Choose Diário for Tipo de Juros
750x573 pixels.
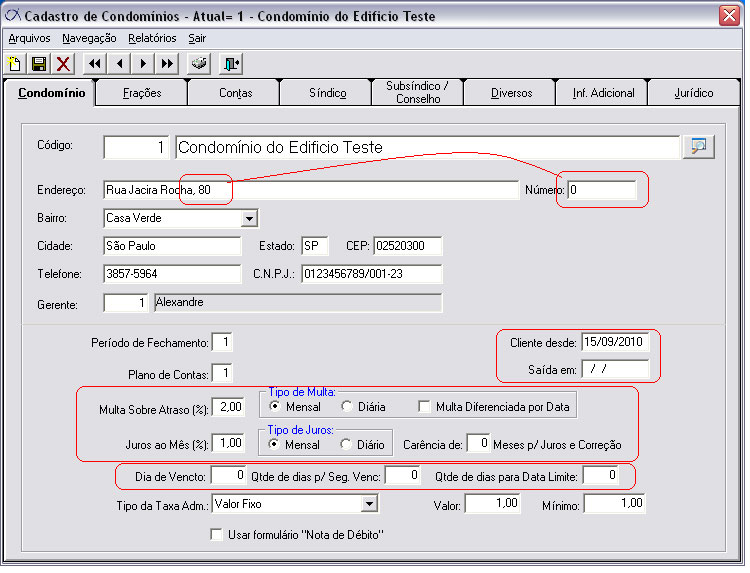tap(347, 444)
